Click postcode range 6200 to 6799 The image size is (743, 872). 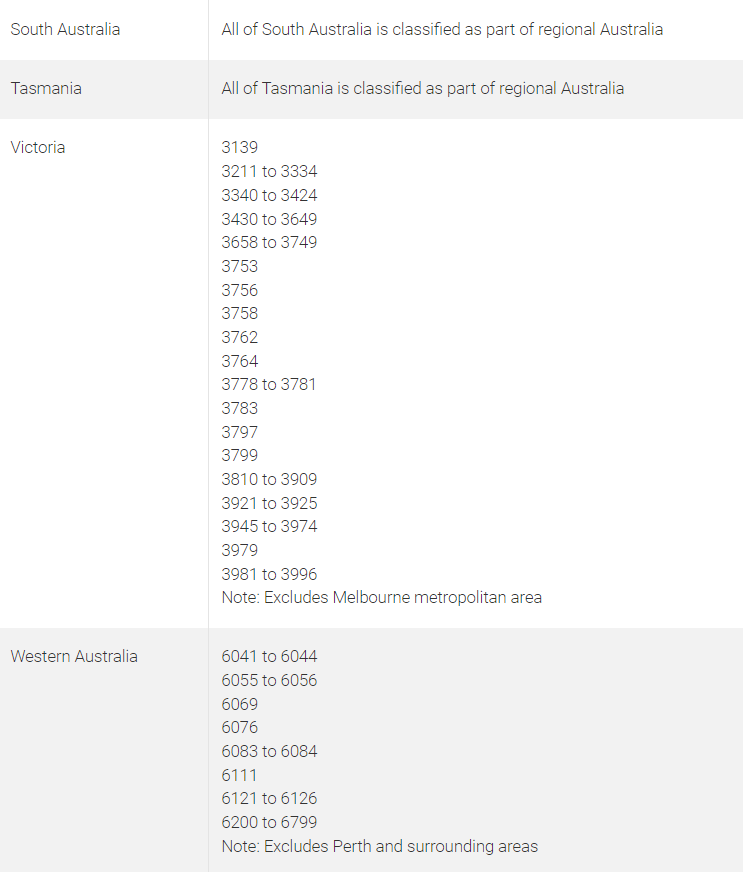pyautogui.click(x=269, y=823)
